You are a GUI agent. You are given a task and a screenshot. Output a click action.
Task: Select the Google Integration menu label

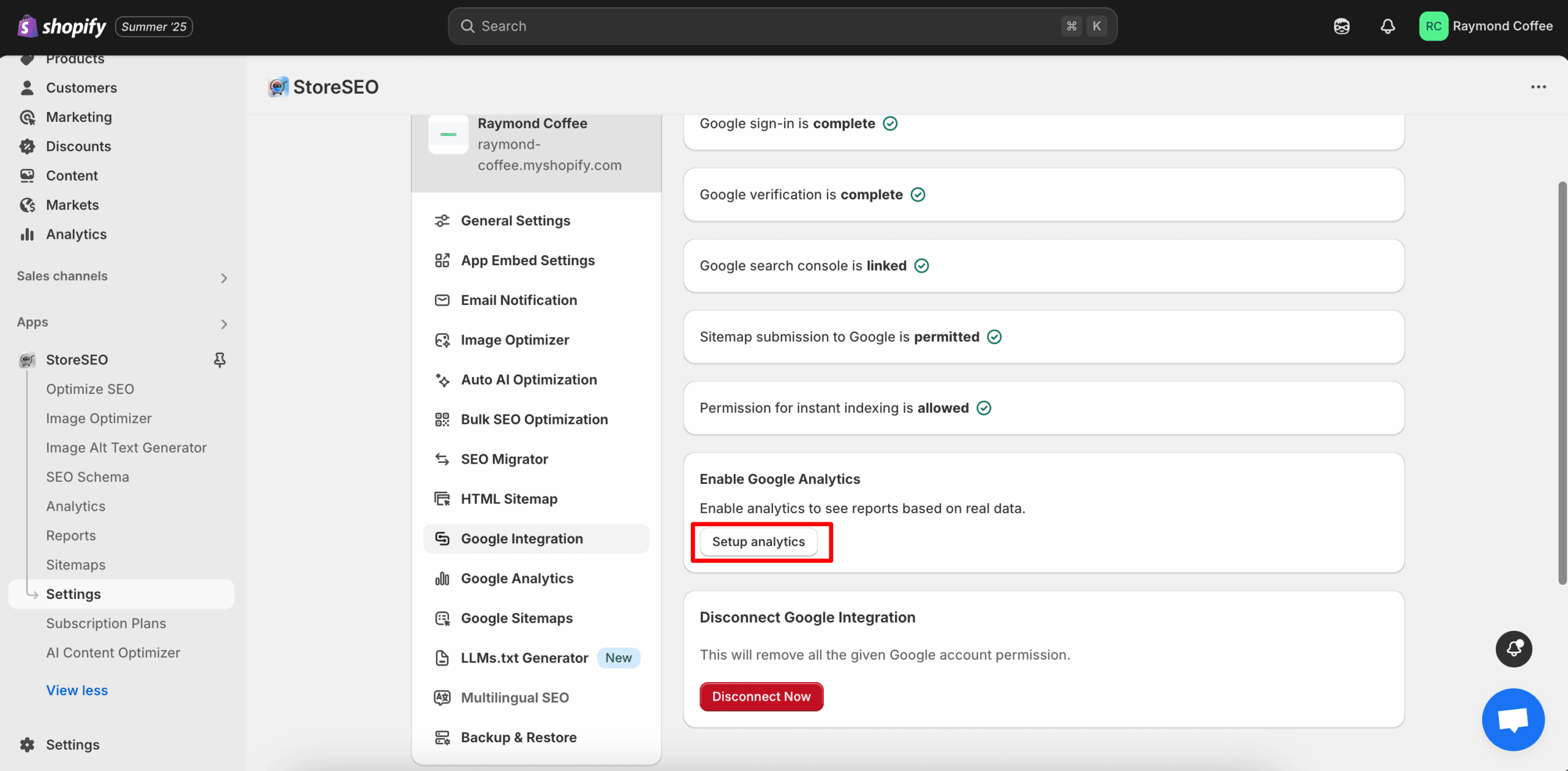click(x=522, y=539)
